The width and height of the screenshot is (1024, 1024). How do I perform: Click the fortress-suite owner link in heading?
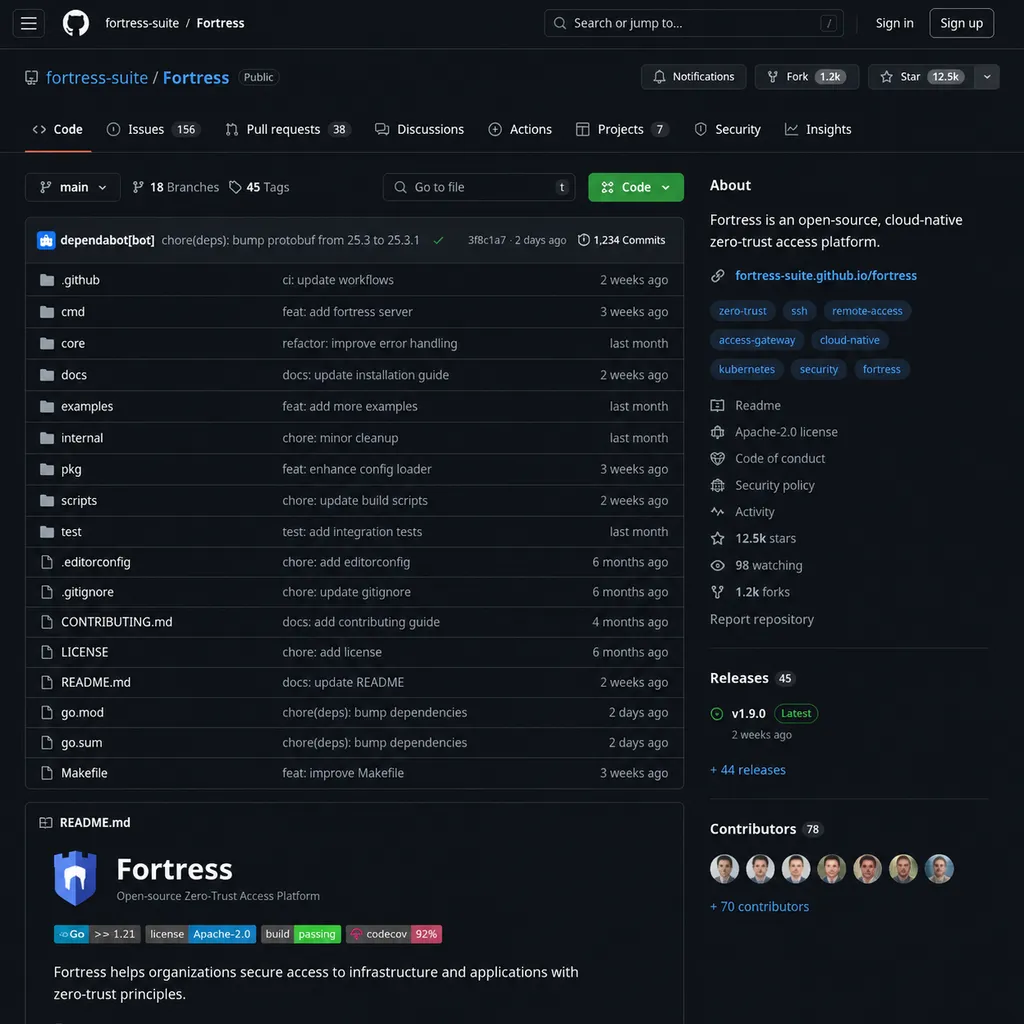(x=97, y=78)
